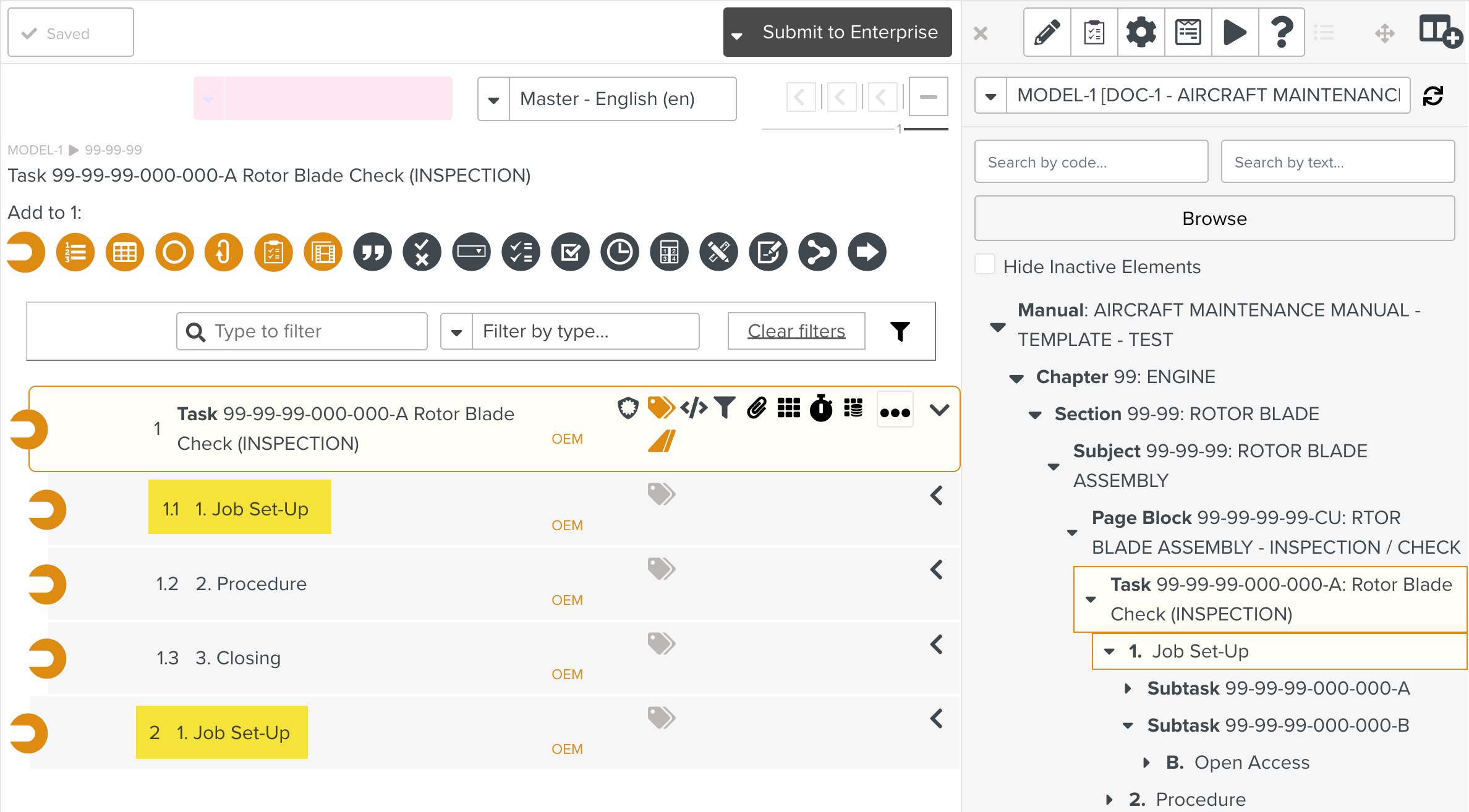The width and height of the screenshot is (1469, 812).
Task: Click the Search by code input field
Action: point(1091,162)
